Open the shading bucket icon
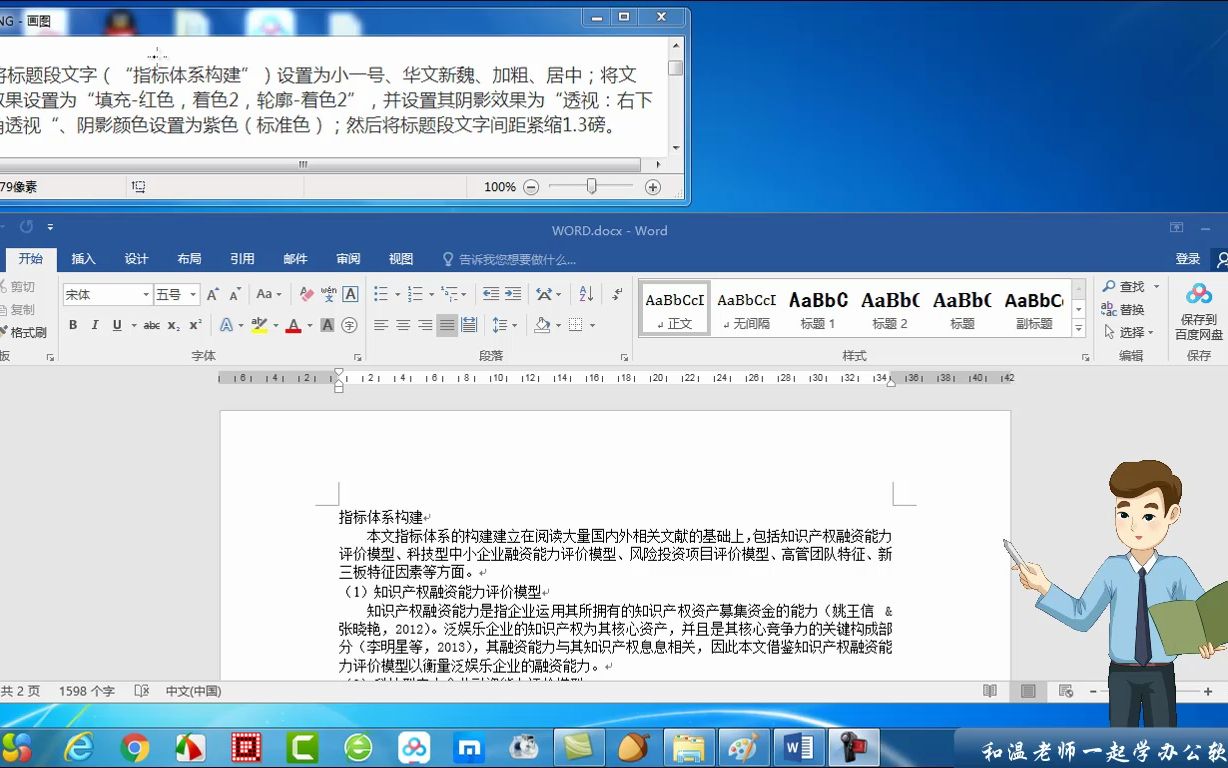 click(x=542, y=324)
